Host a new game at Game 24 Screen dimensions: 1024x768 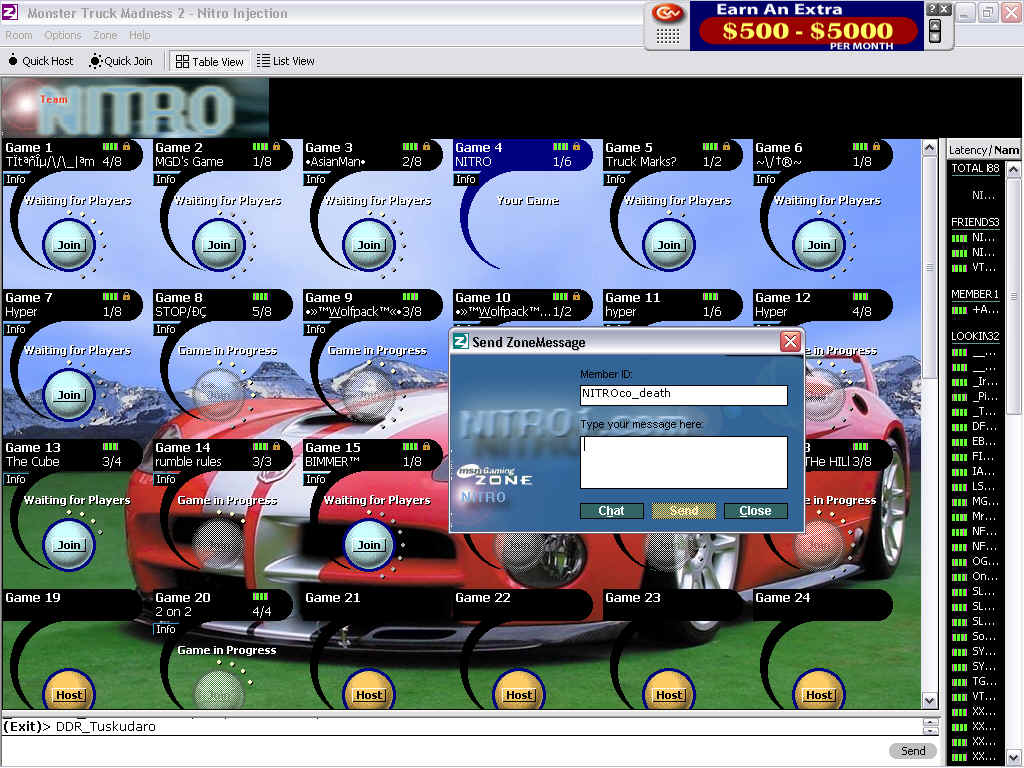(819, 694)
